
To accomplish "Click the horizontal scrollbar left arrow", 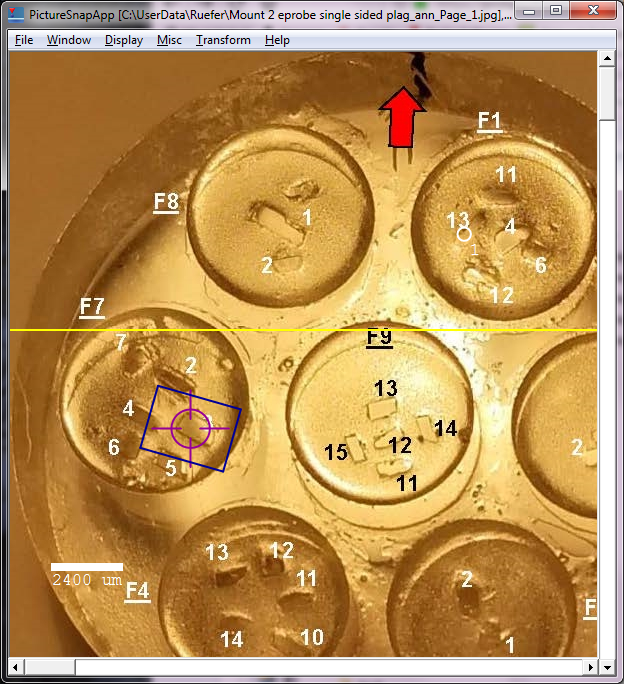I will (x=18, y=666).
